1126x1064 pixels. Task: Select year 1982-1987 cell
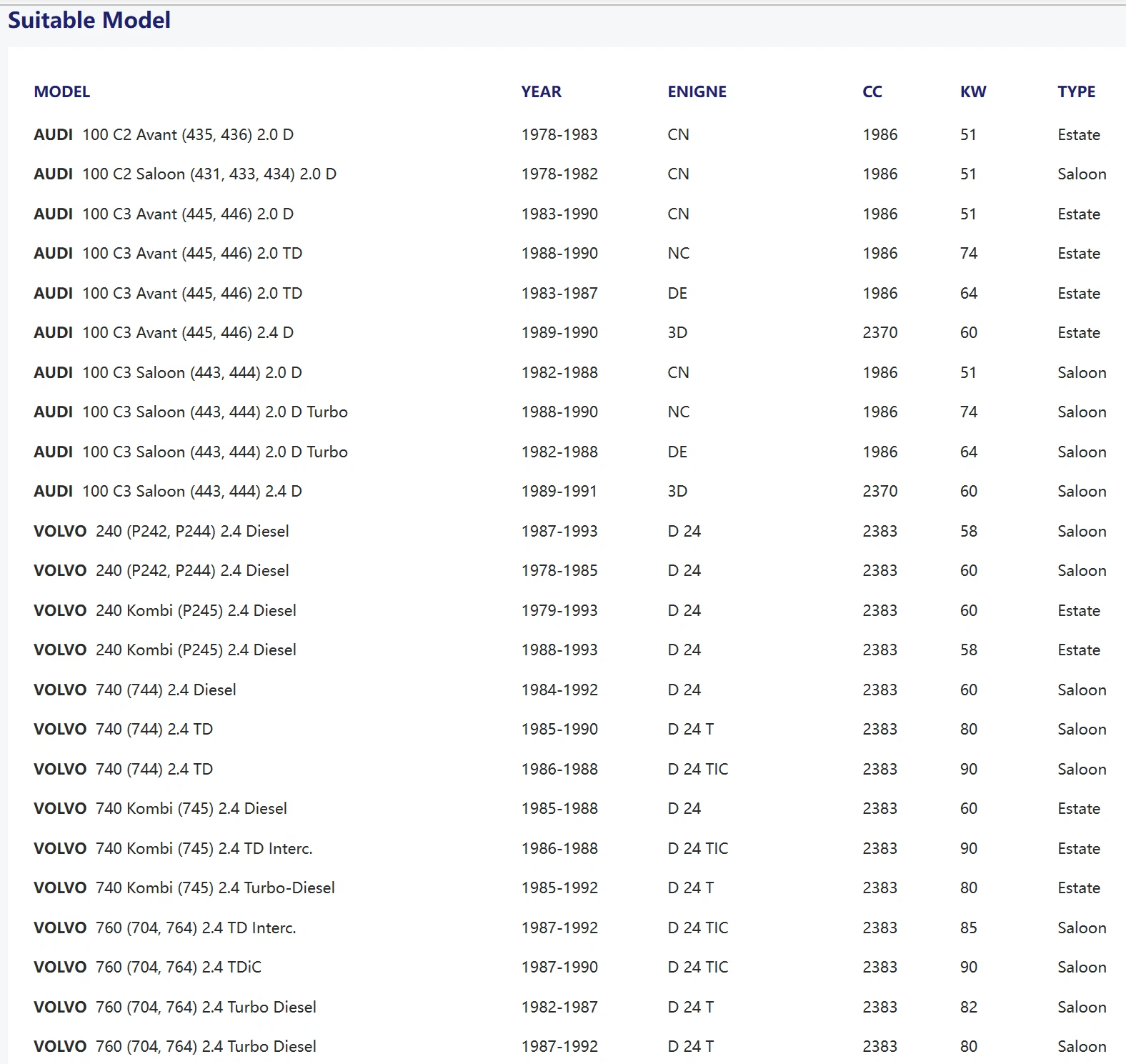[559, 1007]
